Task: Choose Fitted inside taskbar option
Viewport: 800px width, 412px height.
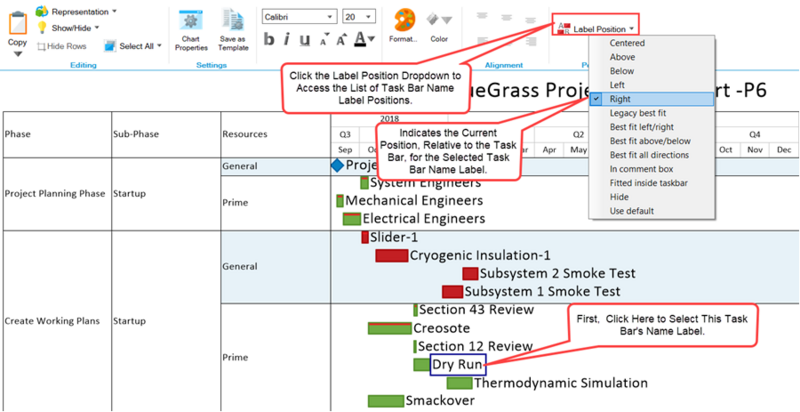Action: [652, 183]
